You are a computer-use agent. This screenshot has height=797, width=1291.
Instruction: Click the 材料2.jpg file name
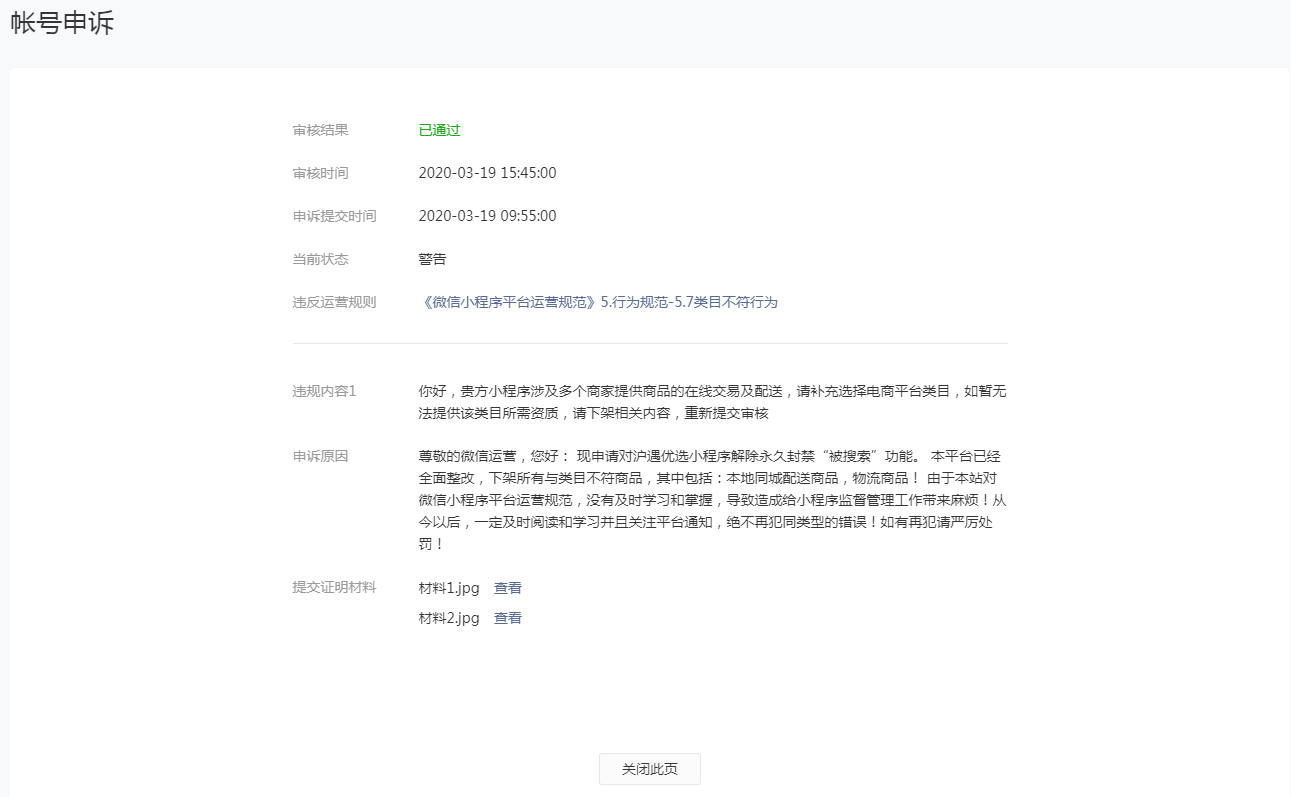click(x=449, y=618)
